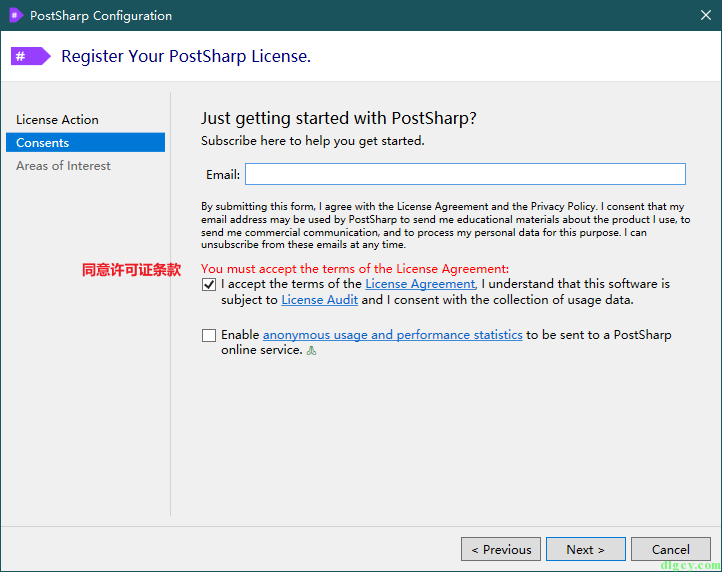Click the red 'You must accept the terms' warning

pos(355,268)
